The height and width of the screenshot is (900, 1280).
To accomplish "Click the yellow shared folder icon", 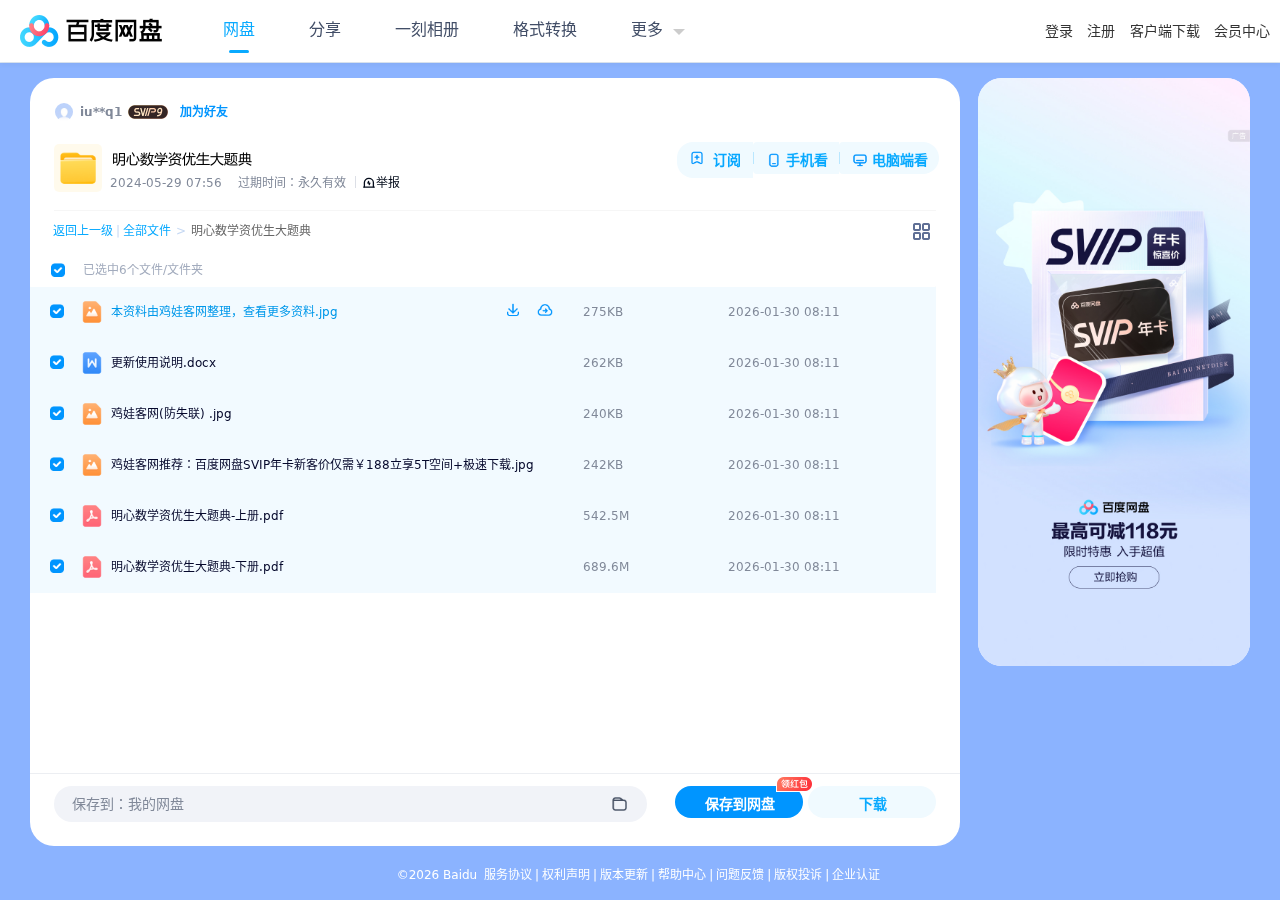I will [x=78, y=168].
